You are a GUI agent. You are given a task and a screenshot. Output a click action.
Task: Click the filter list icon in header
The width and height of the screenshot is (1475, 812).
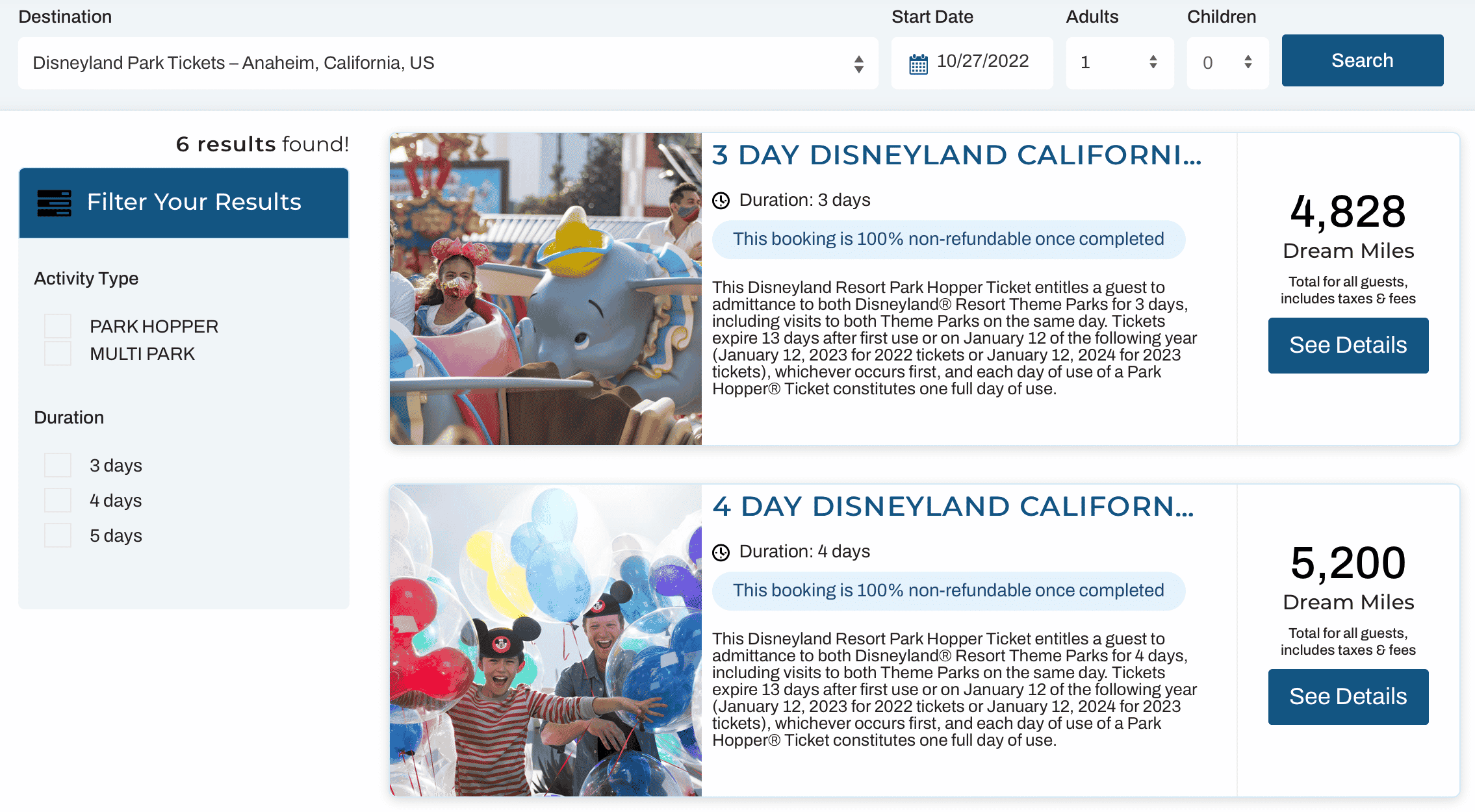click(55, 203)
